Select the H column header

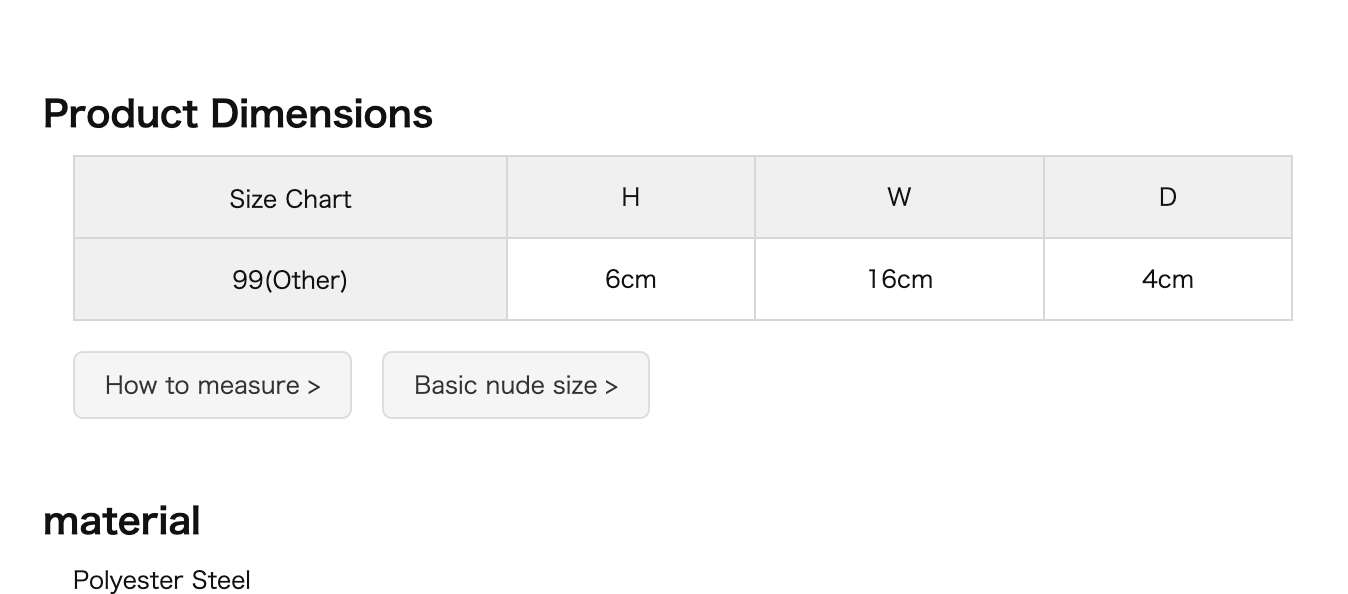click(x=631, y=198)
